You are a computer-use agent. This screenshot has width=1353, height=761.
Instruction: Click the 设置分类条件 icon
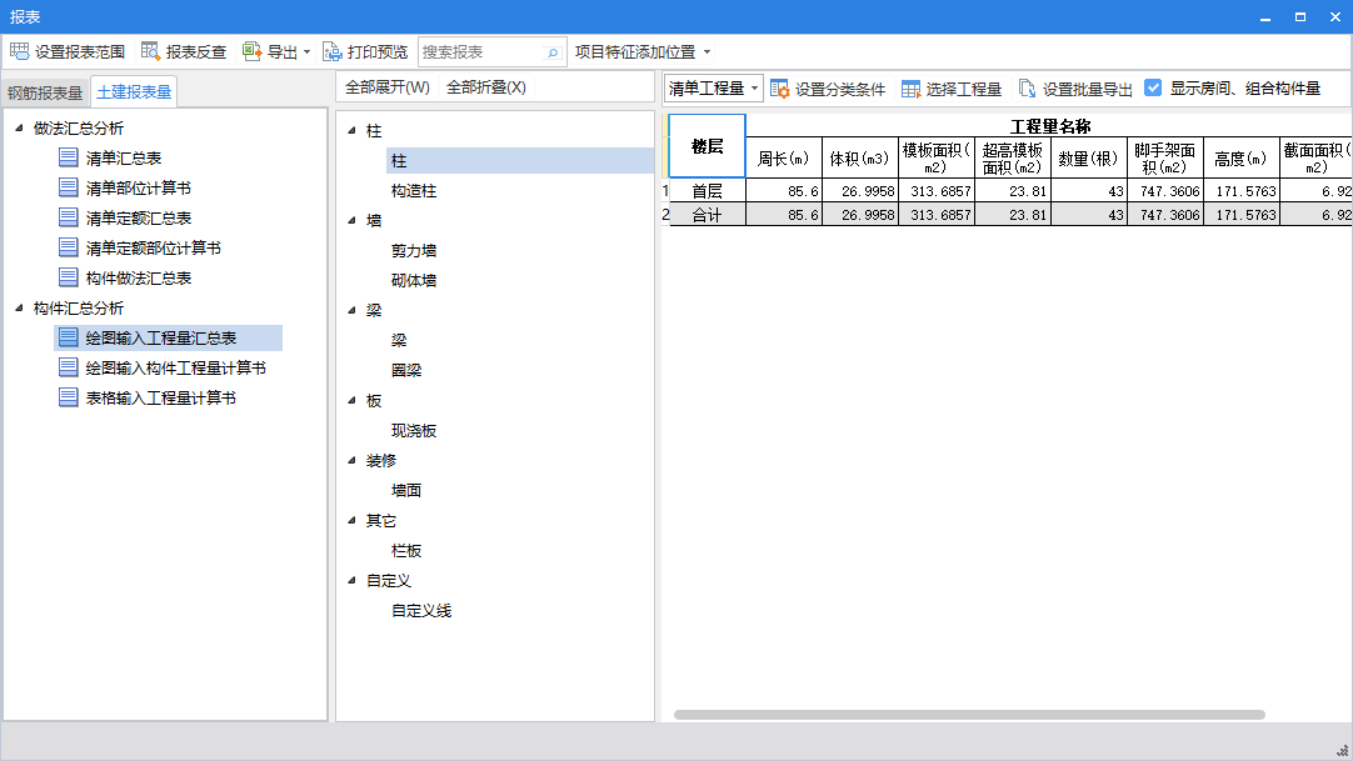[x=780, y=89]
